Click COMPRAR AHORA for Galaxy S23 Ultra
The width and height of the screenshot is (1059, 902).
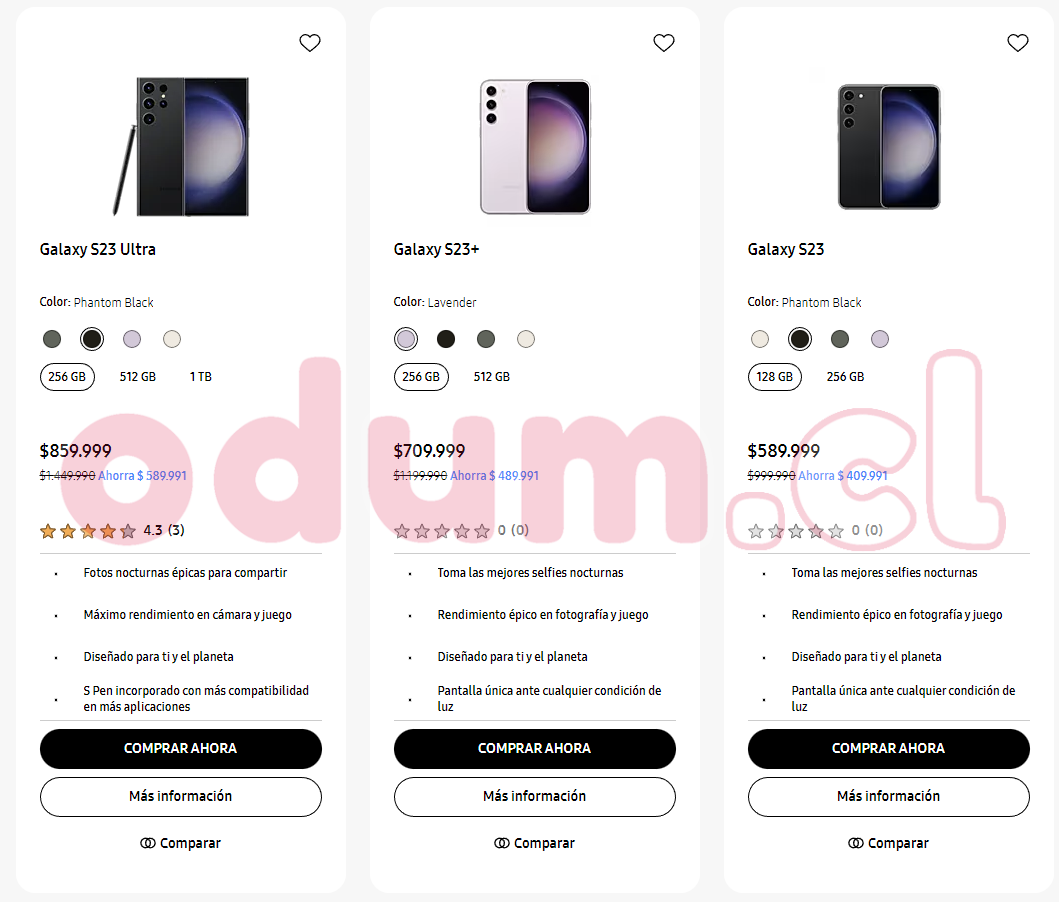pyautogui.click(x=181, y=749)
